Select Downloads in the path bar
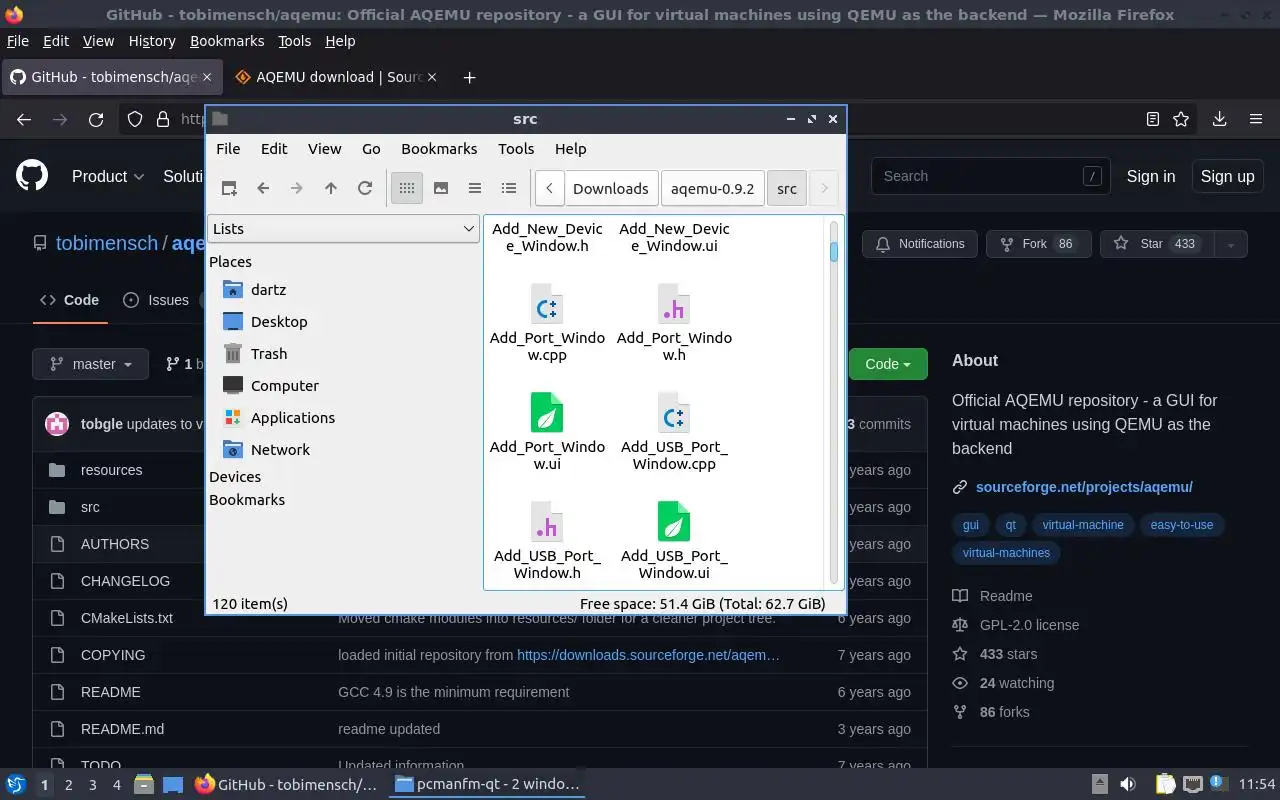Screen dimensions: 1280x800 (610, 188)
